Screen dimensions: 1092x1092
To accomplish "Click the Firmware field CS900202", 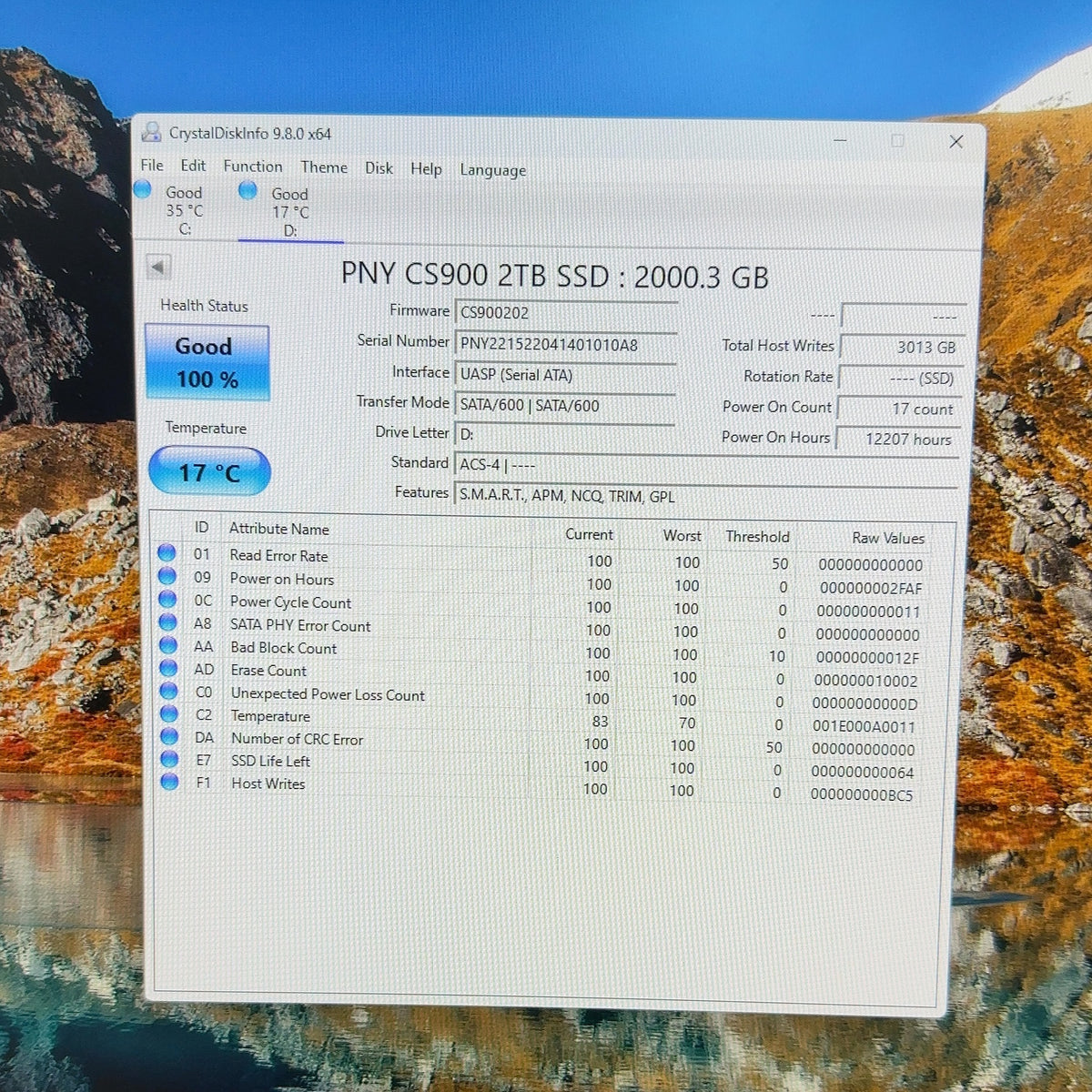I will (x=566, y=313).
